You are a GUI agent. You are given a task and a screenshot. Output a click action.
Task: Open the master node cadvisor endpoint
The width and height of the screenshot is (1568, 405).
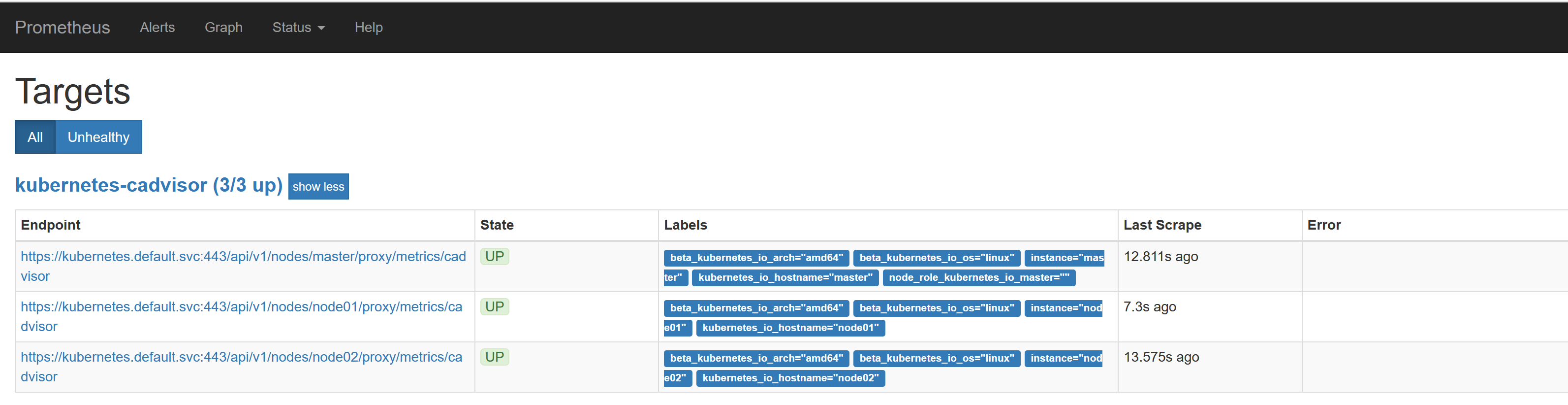tap(244, 266)
